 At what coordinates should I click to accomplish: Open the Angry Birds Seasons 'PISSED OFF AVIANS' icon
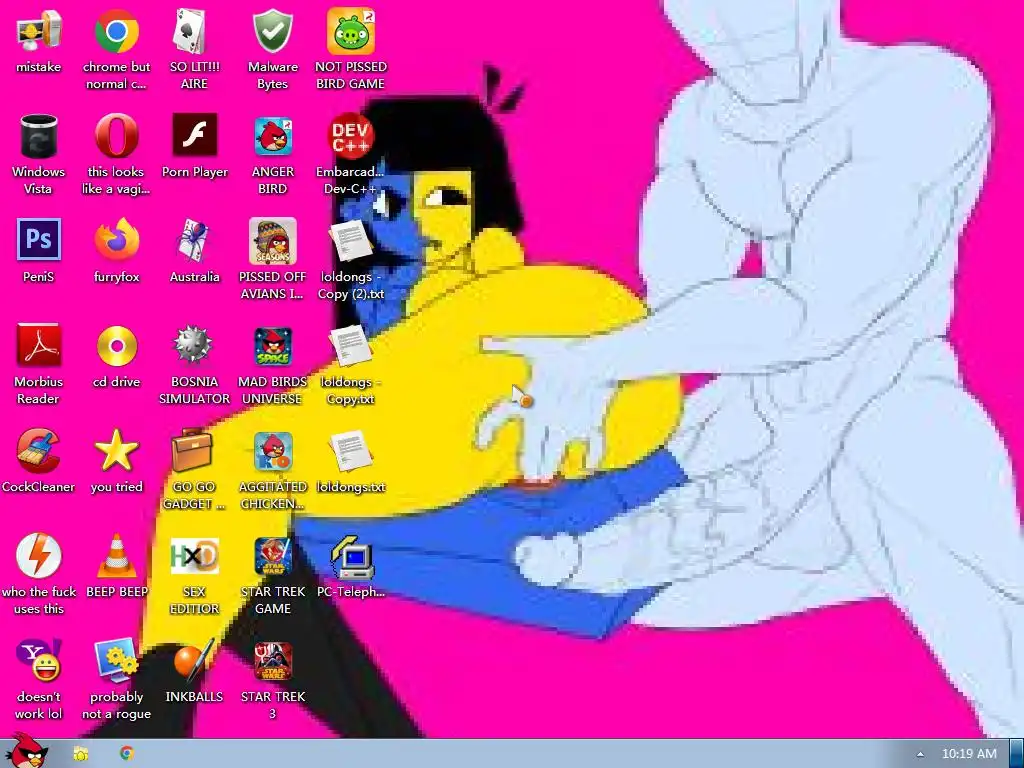click(272, 242)
